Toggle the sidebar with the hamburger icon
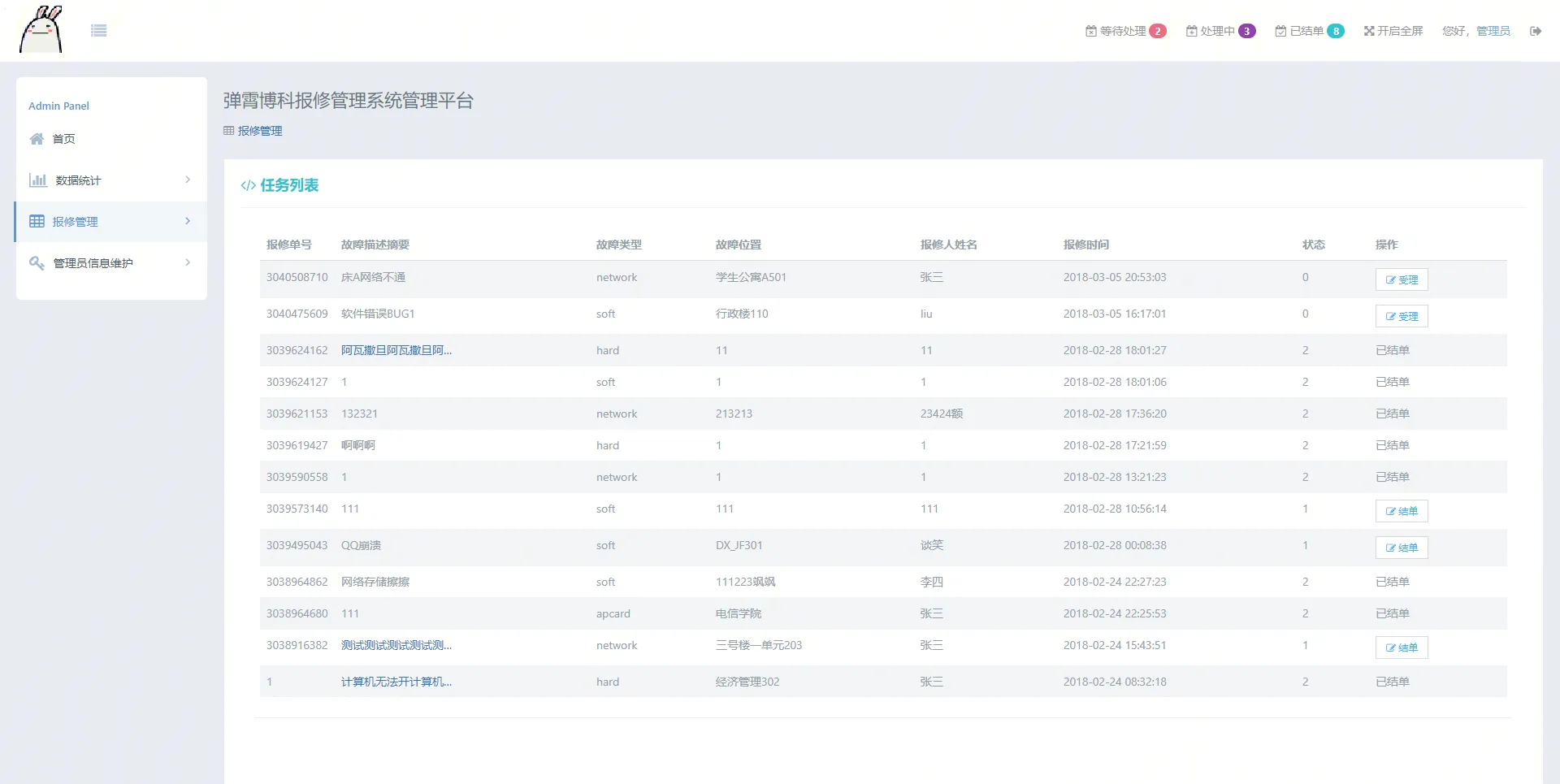This screenshot has width=1560, height=784. click(x=99, y=31)
